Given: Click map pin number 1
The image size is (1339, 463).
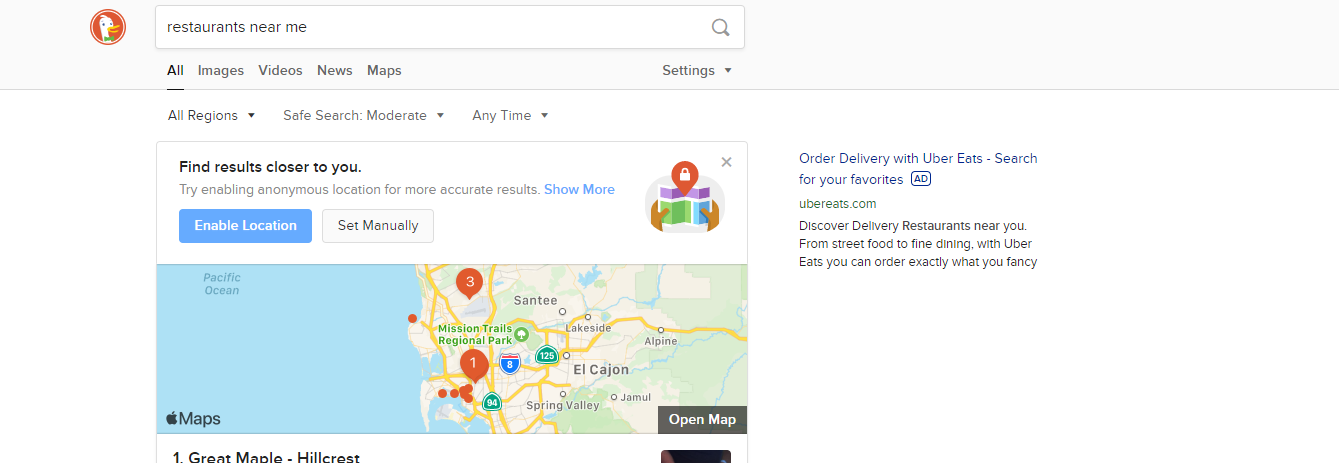Looking at the screenshot, I should 473,365.
